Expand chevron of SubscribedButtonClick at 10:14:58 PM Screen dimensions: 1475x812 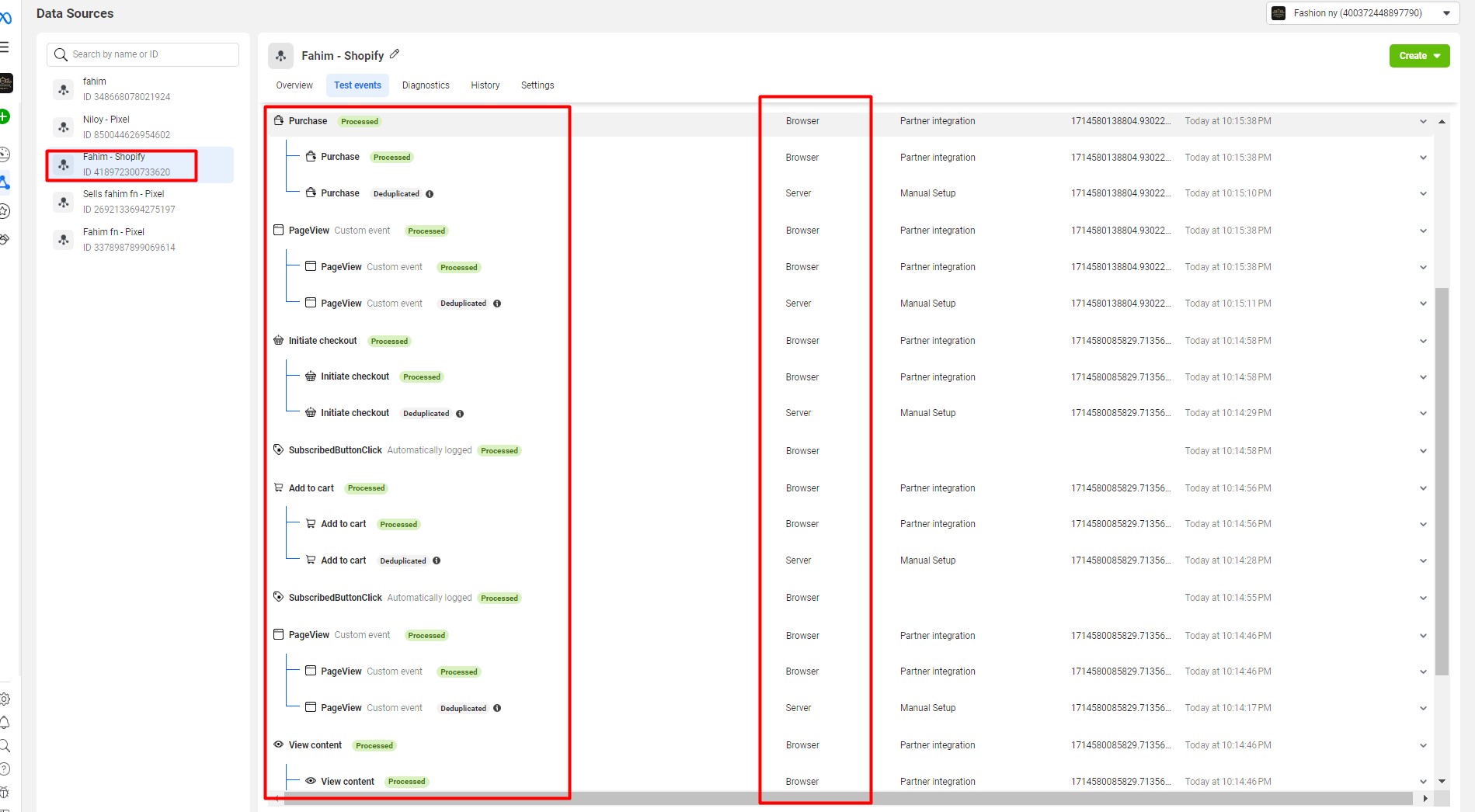click(1423, 451)
